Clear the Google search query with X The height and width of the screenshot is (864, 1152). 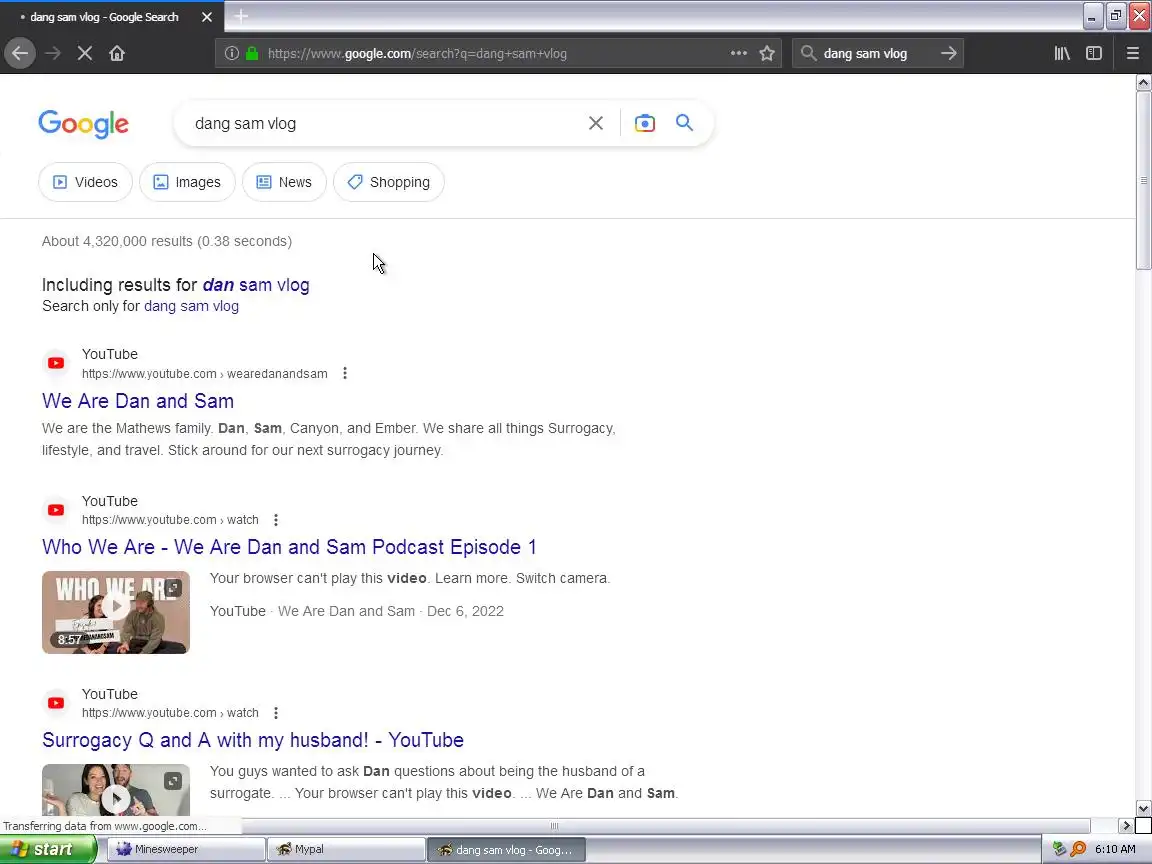coord(596,123)
